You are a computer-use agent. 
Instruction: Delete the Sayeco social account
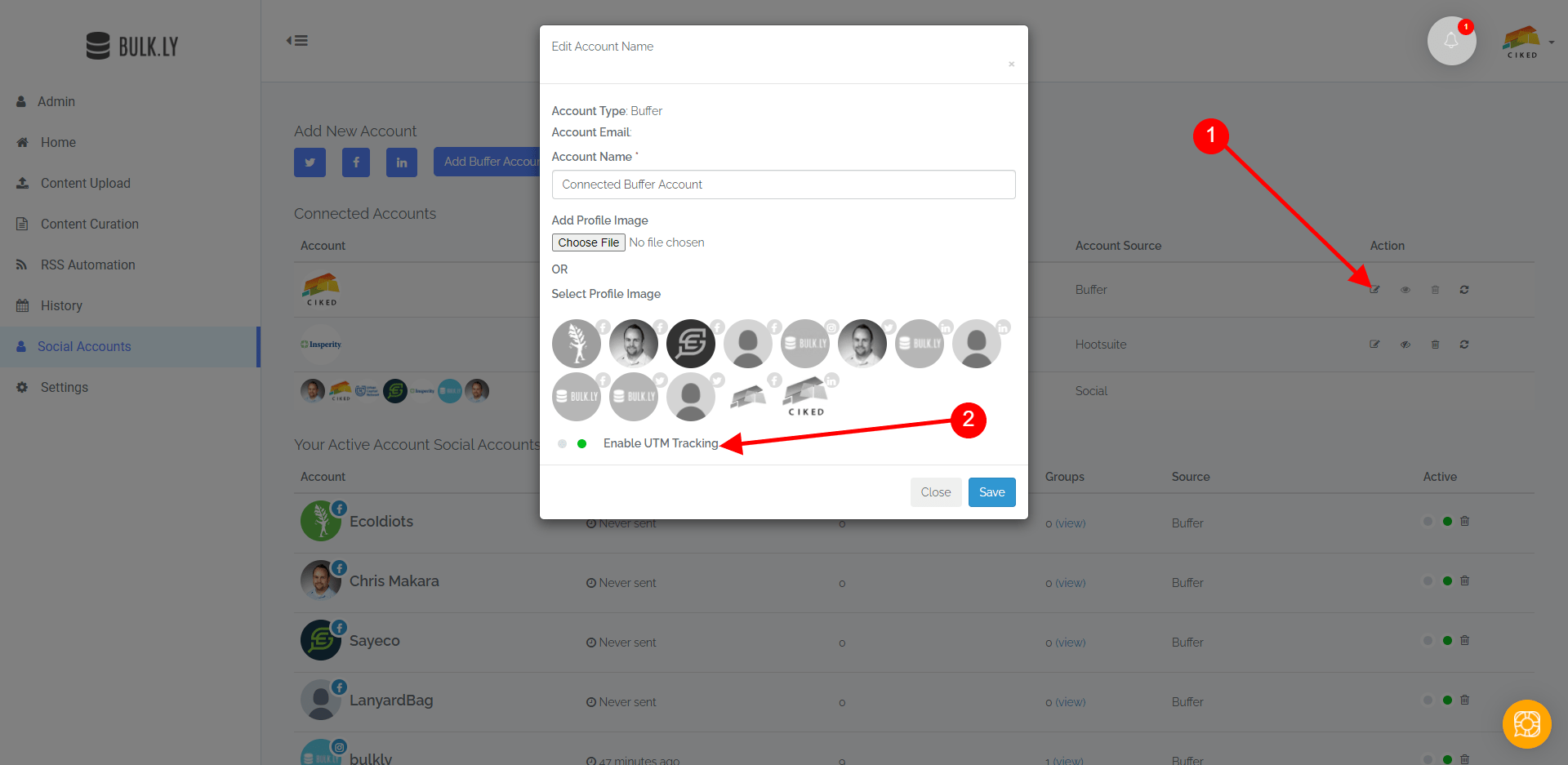click(1465, 640)
